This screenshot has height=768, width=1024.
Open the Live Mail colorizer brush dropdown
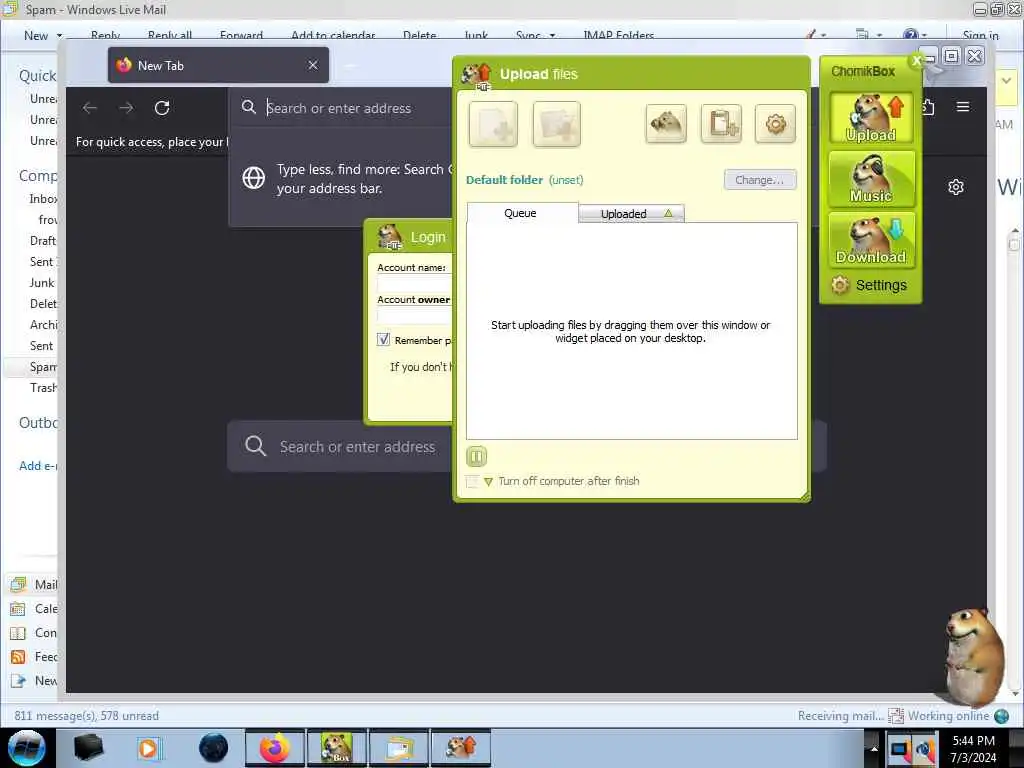click(x=815, y=35)
